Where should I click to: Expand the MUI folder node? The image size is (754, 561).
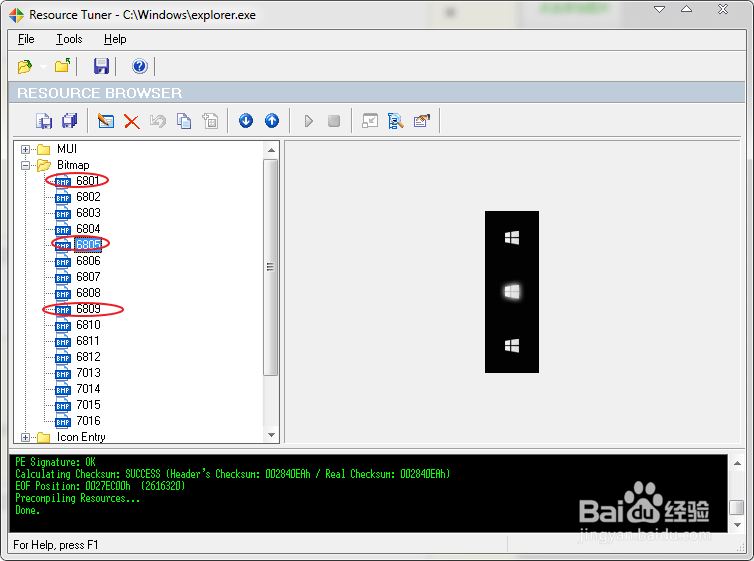coord(25,150)
